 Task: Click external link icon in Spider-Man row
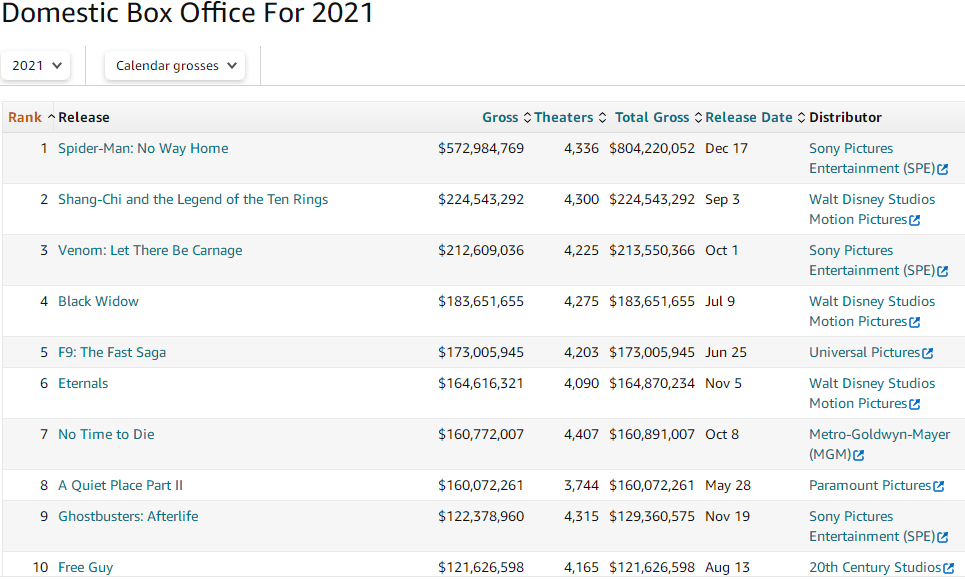coord(942,169)
